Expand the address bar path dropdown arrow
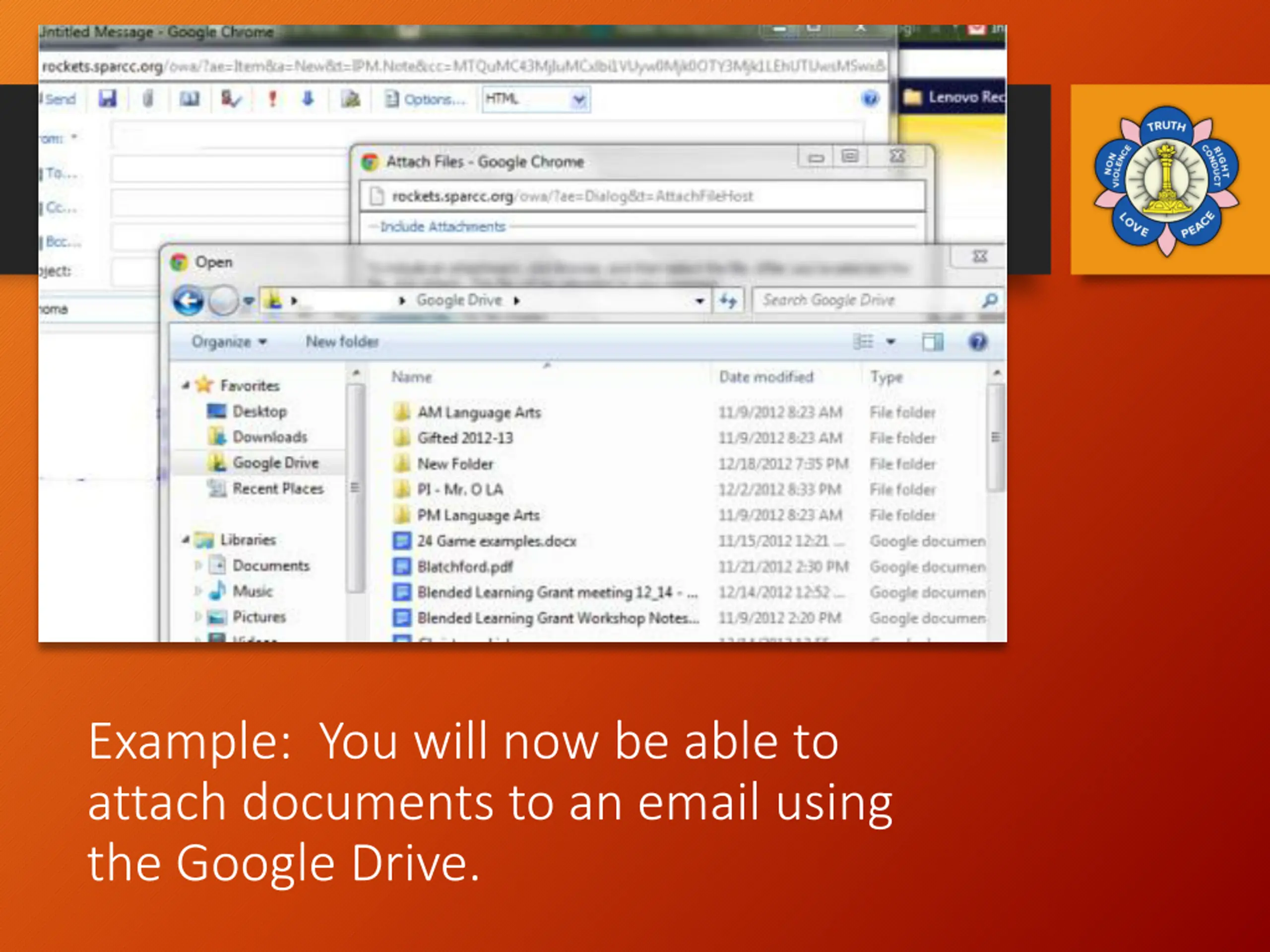Image resolution: width=1270 pixels, height=952 pixels. (x=698, y=300)
